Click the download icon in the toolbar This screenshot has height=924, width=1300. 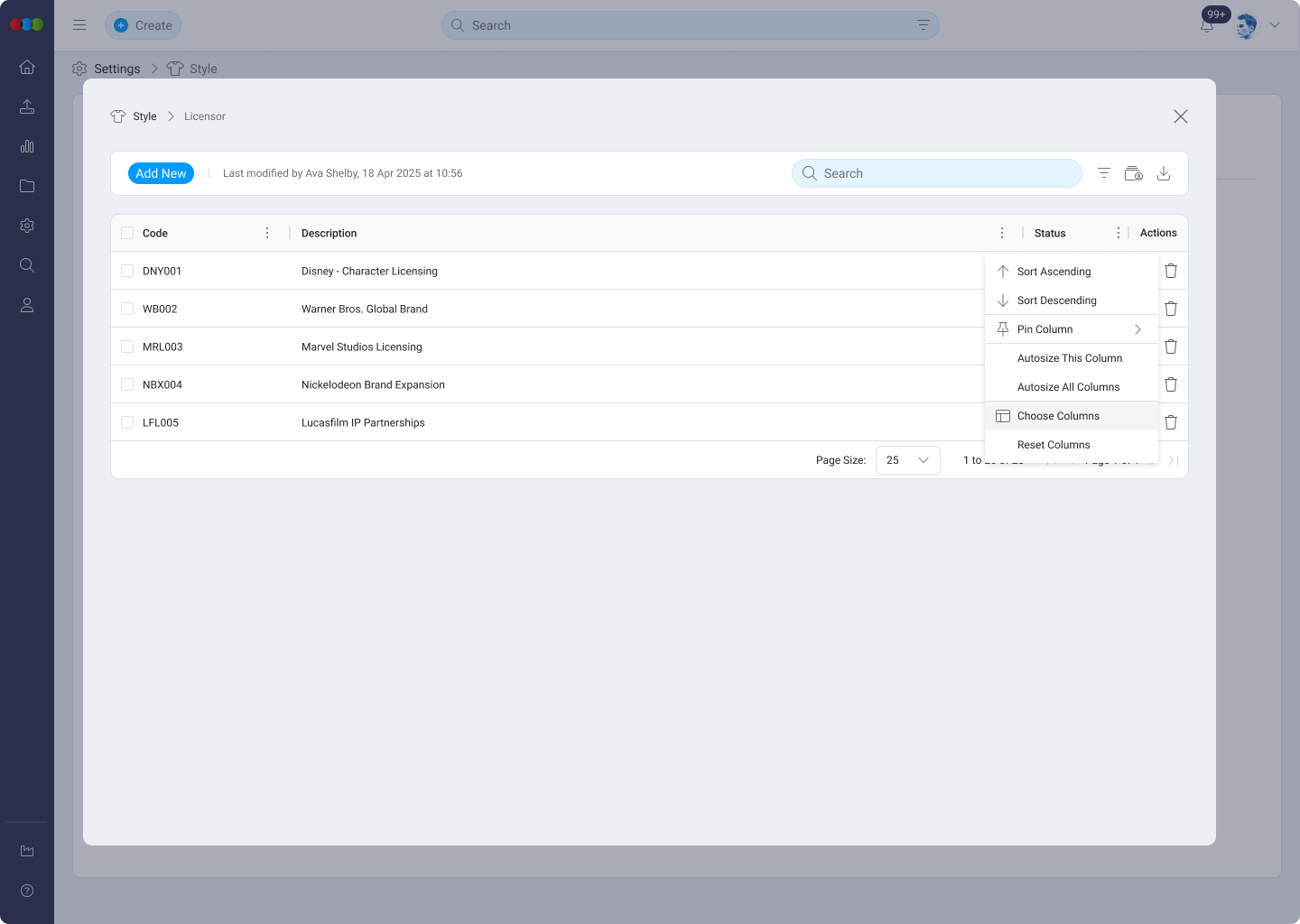(1164, 173)
